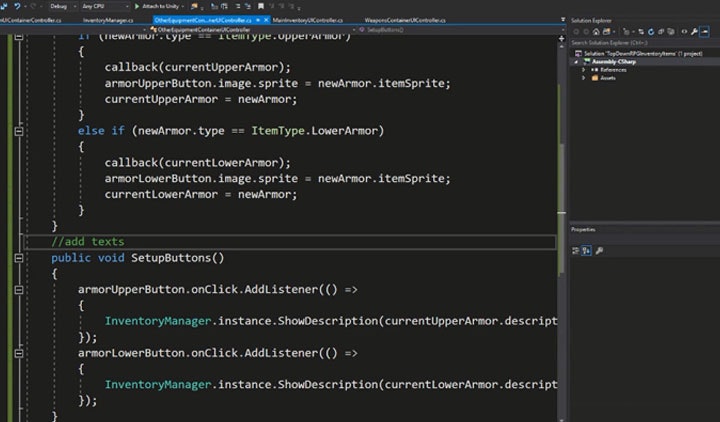Collapse the Assembly-CSharp project node
The image size is (720, 422).
(576, 62)
